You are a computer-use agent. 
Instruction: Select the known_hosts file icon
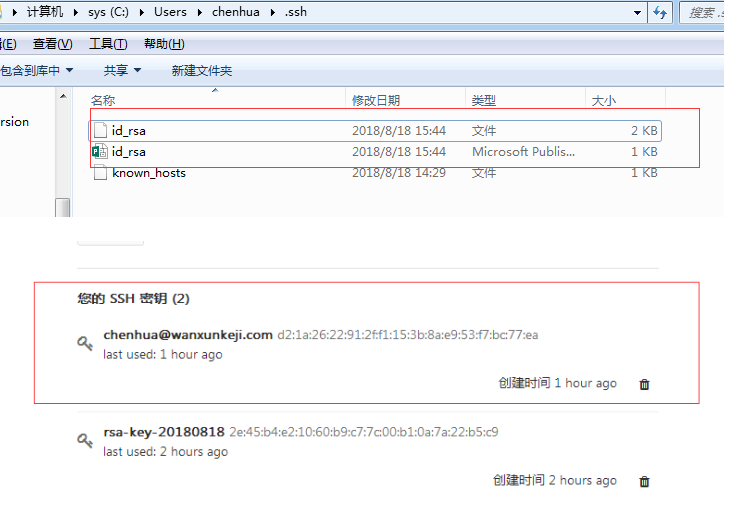click(100, 173)
